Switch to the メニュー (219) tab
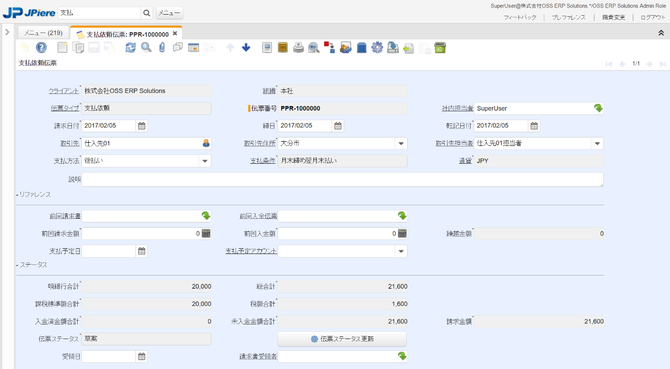 coord(43,33)
